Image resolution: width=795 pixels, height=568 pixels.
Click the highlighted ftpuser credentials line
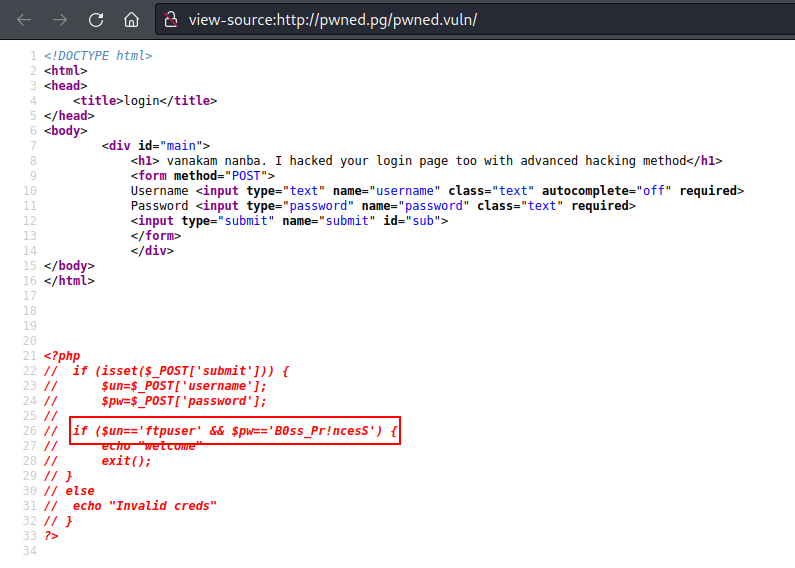(x=235, y=431)
